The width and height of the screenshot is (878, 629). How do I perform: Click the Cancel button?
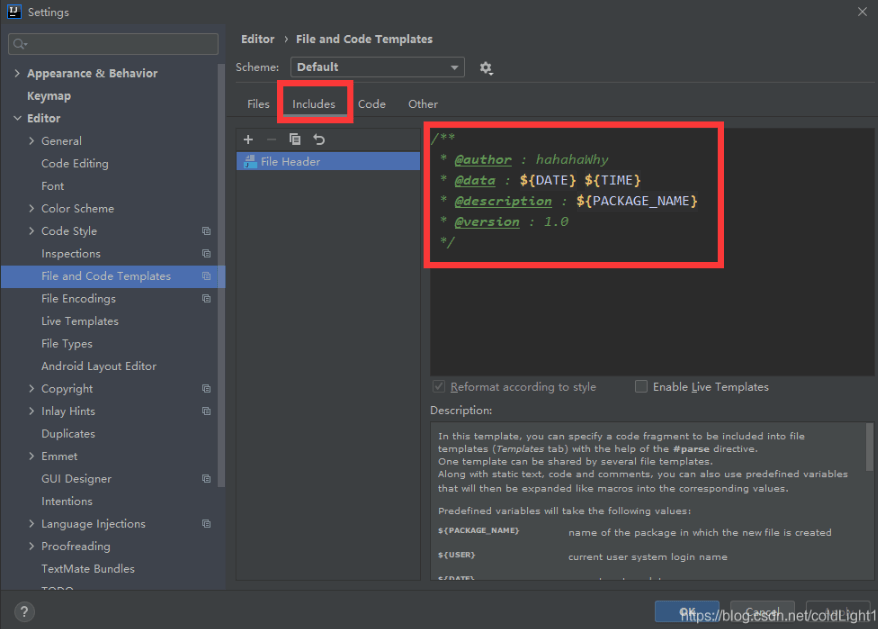tap(762, 612)
